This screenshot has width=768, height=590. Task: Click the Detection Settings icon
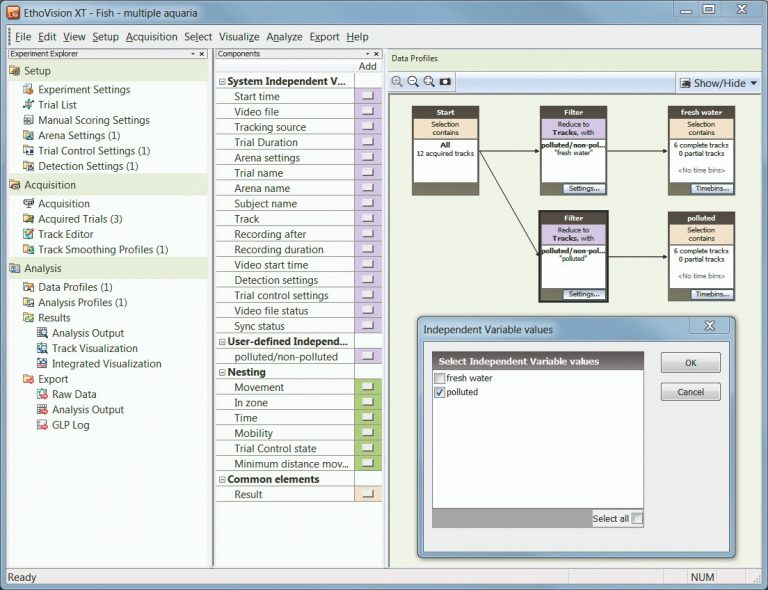tap(28, 166)
